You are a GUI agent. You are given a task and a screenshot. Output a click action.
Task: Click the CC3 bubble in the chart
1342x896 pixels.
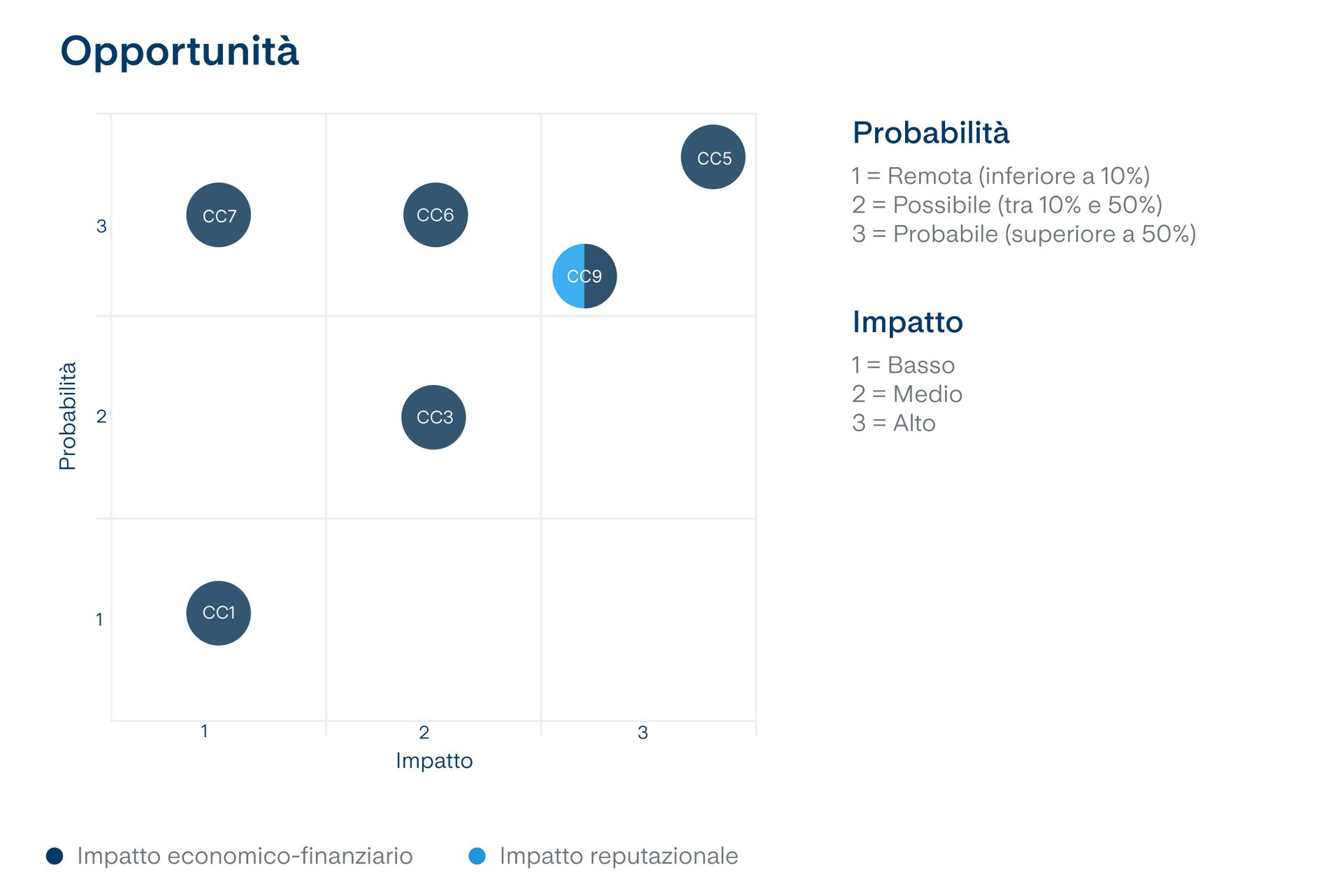(x=433, y=417)
